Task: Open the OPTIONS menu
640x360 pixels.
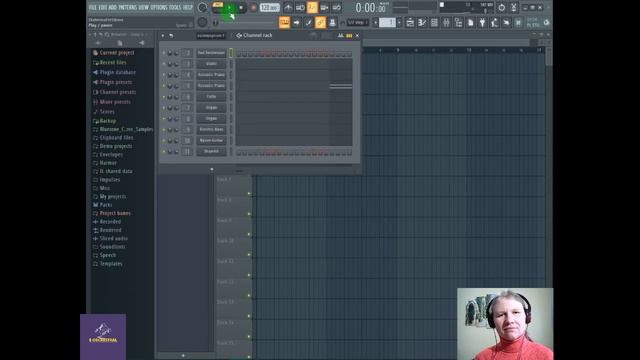Action: (x=159, y=7)
